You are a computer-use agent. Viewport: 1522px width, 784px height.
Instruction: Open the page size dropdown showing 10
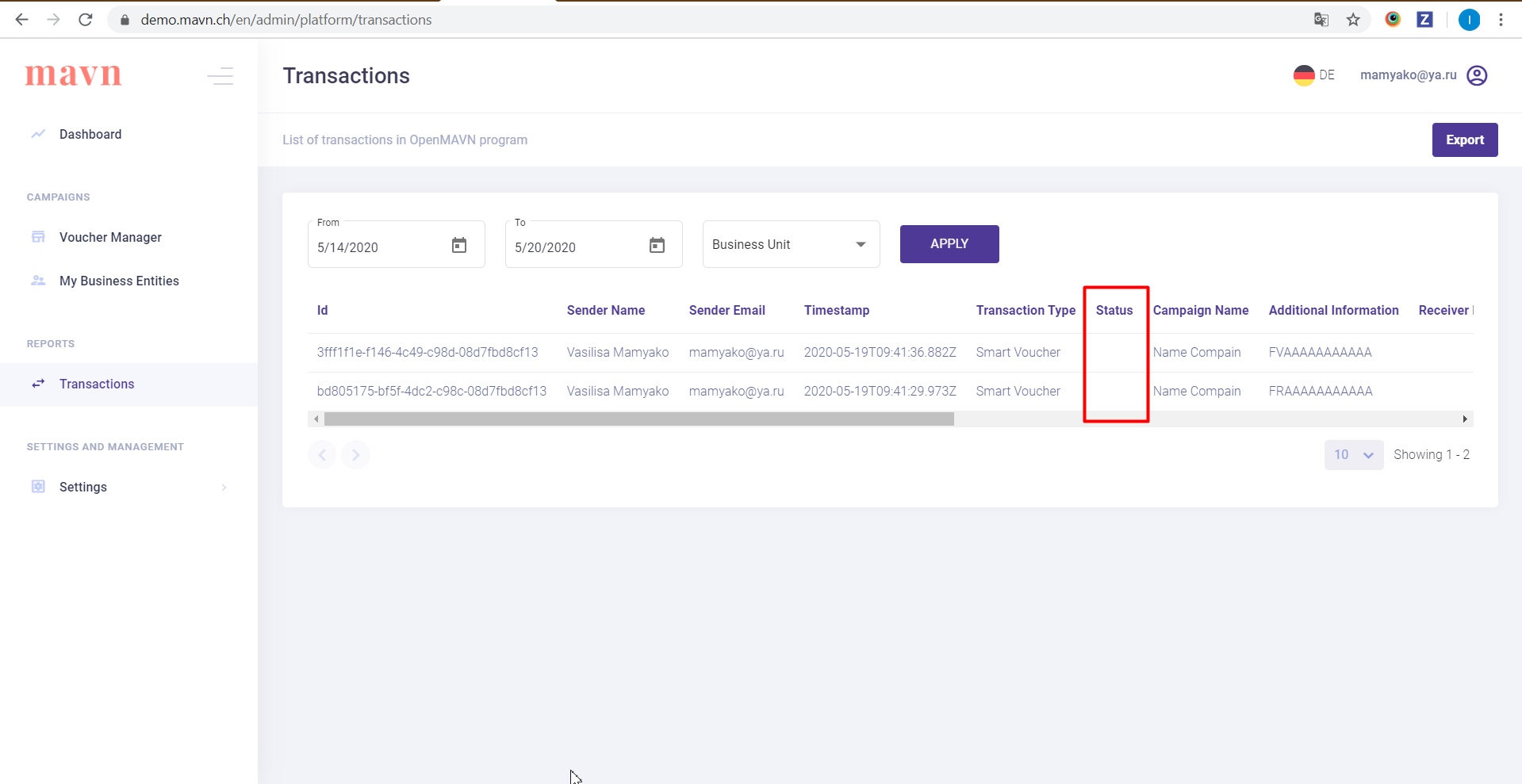tap(1353, 454)
